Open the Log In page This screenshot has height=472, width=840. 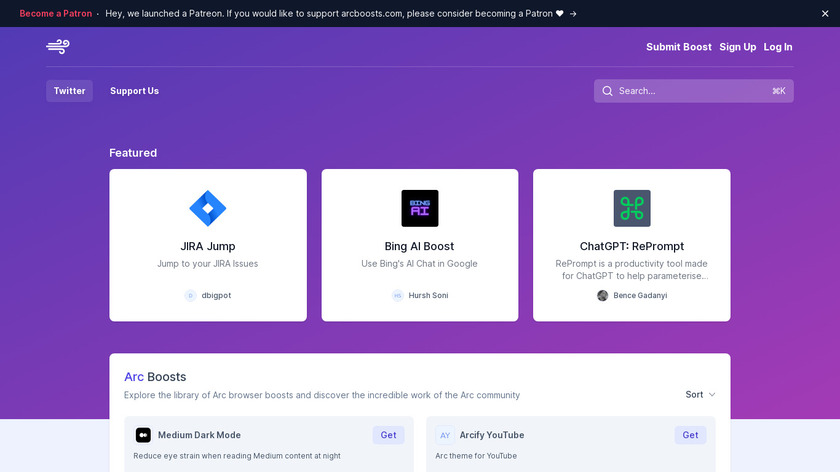tap(777, 47)
